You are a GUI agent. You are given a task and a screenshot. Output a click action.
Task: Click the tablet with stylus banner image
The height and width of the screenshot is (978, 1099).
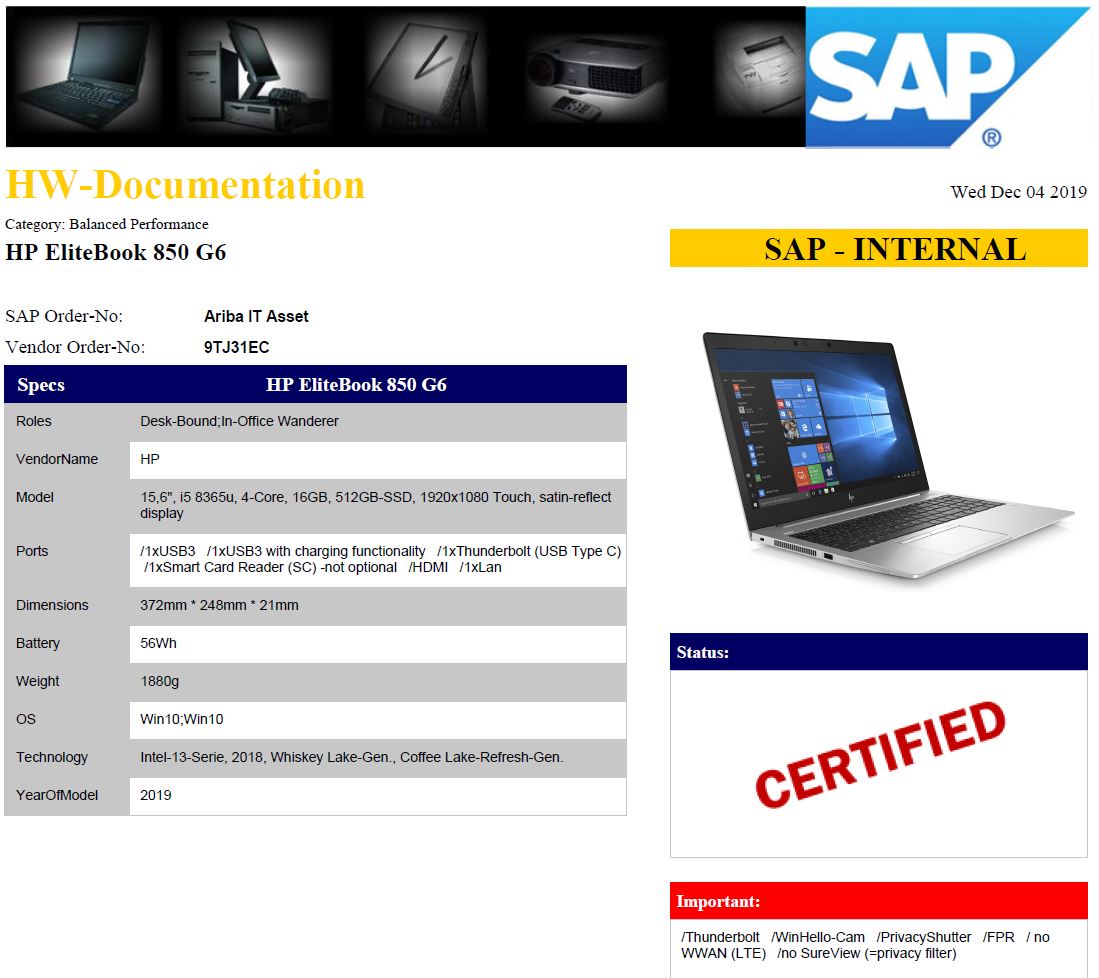(426, 76)
